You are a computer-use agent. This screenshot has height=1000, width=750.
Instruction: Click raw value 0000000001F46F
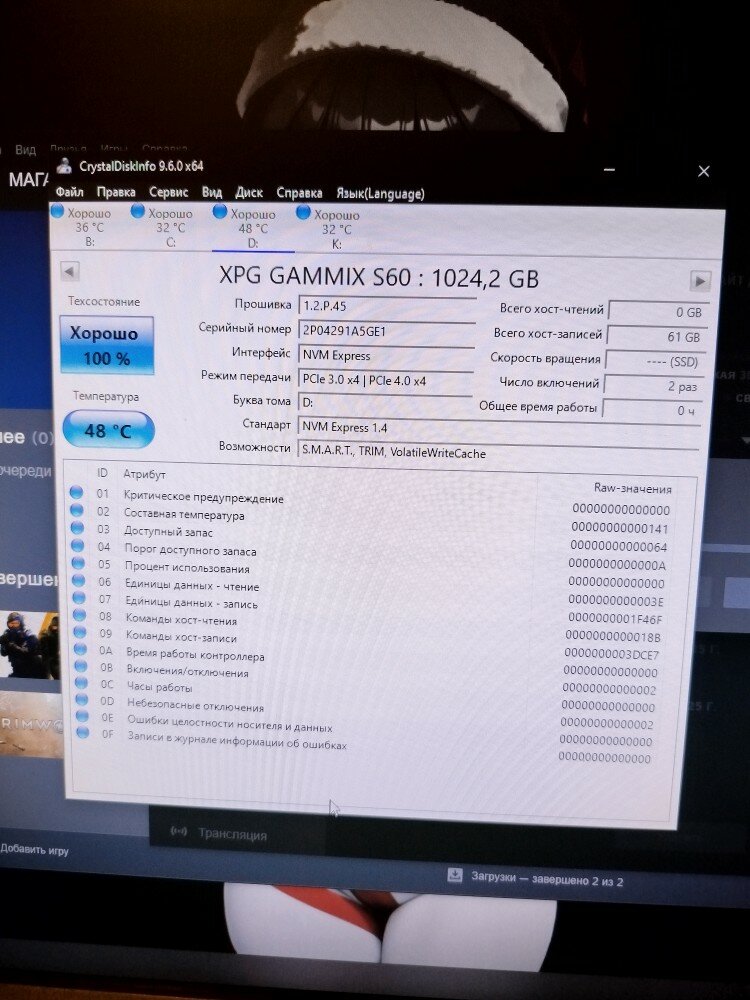point(615,619)
